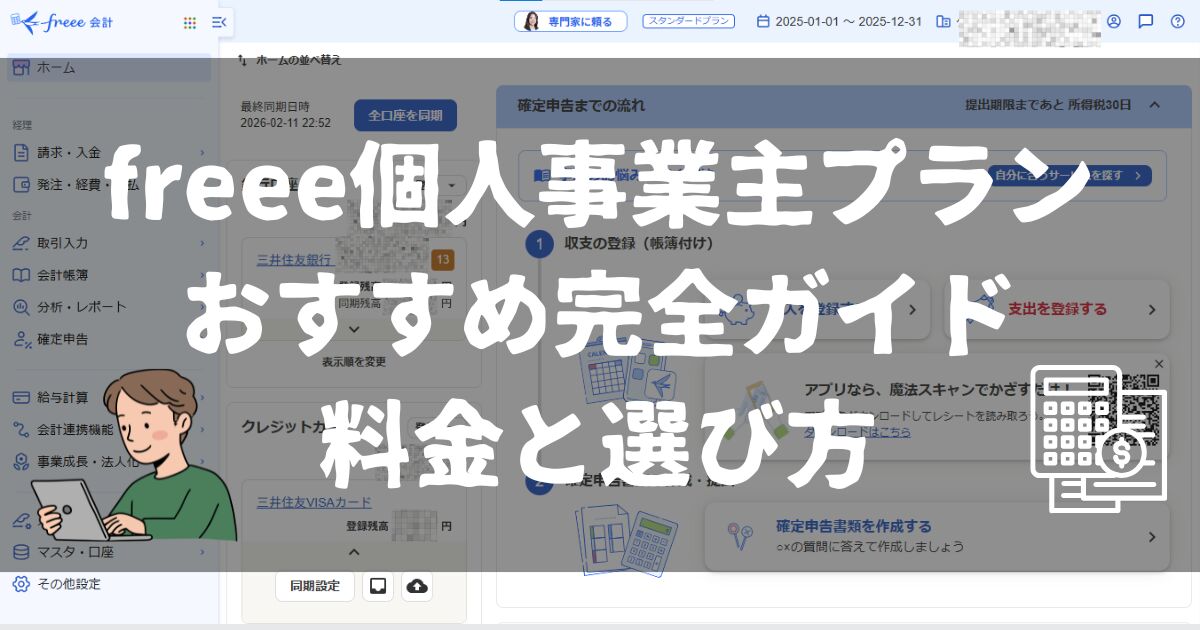Click the ホームの並べ替え sort icon

click(241, 60)
